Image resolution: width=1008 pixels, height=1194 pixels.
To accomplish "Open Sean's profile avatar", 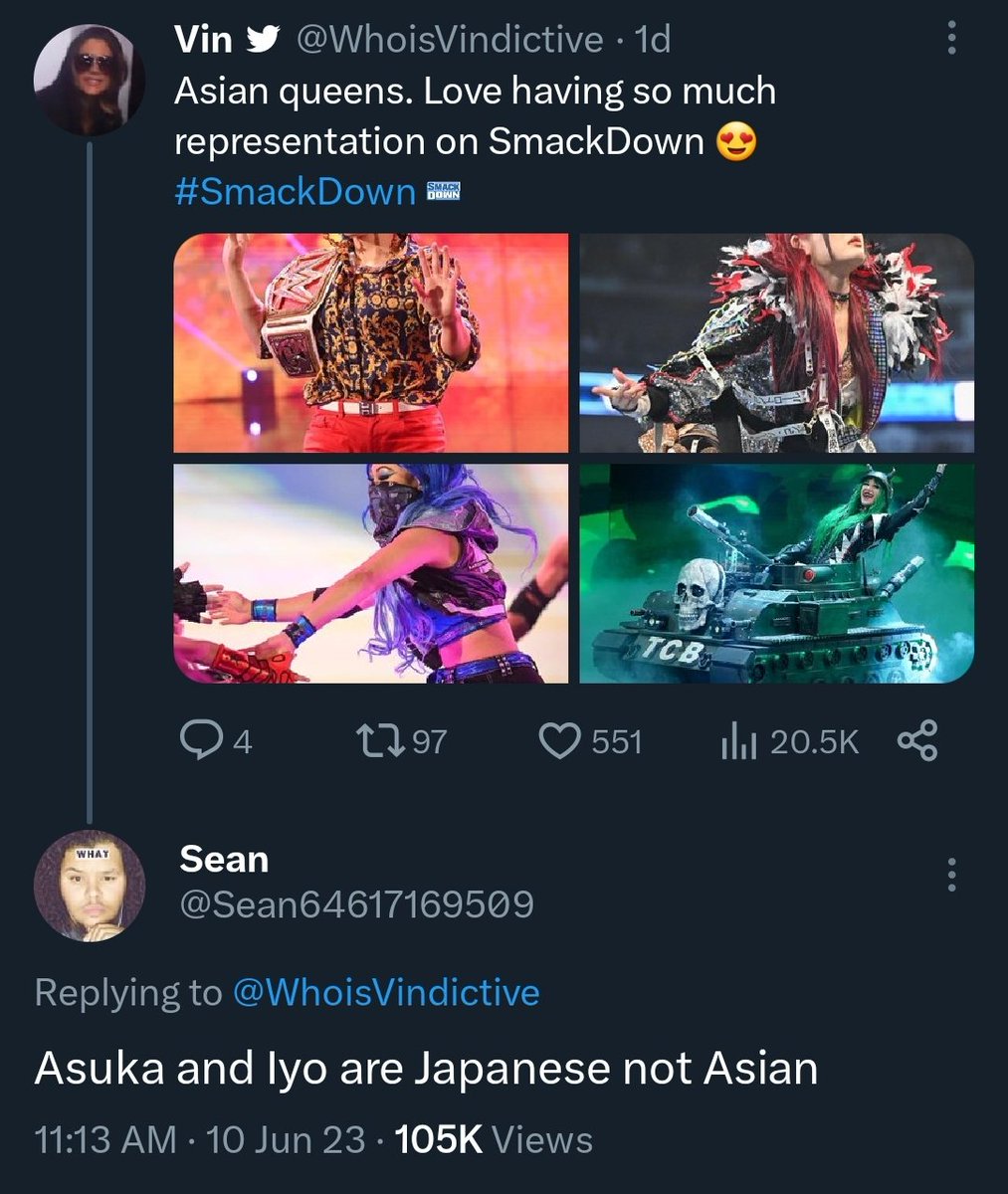I will click(x=90, y=886).
